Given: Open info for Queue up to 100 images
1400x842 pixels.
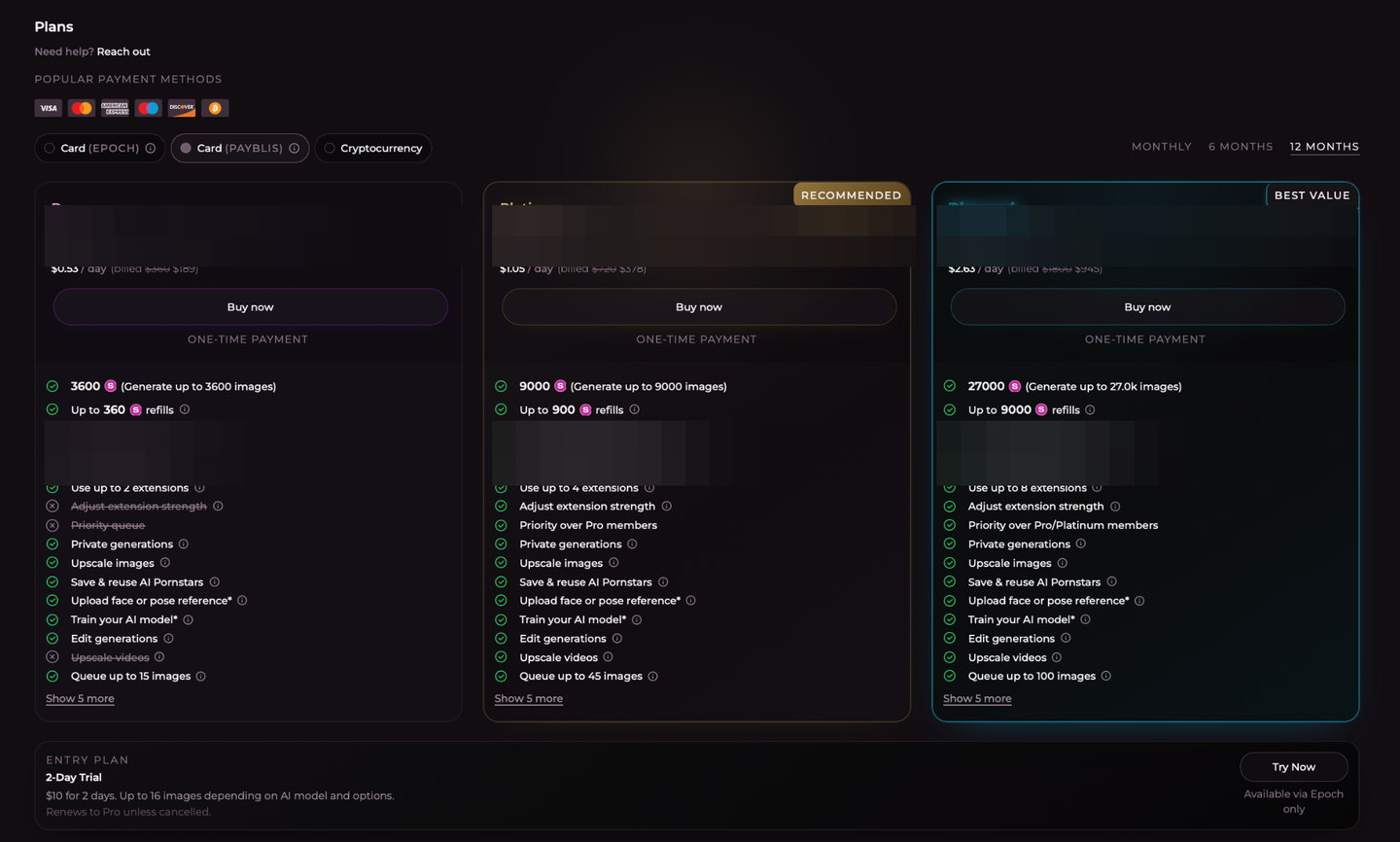Looking at the screenshot, I should point(1106,676).
